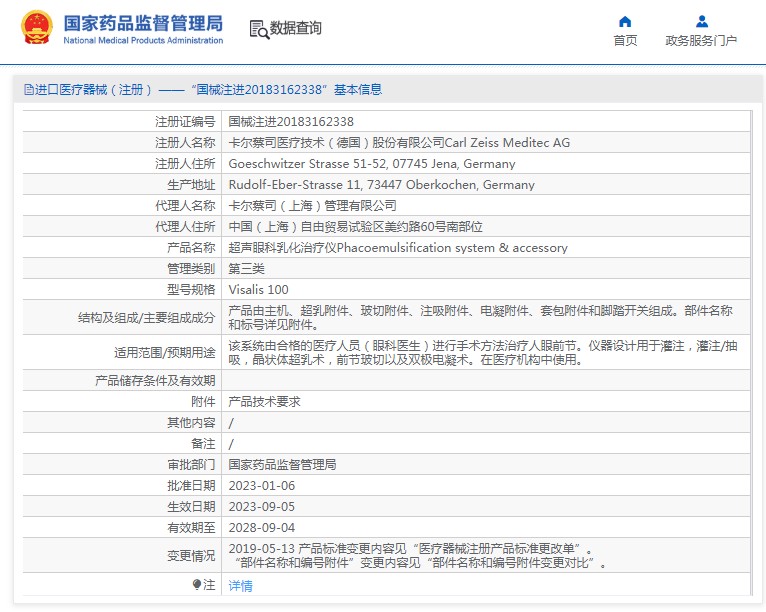The image size is (766, 612).
Task: Click the 第三类 category value
Action: (x=246, y=269)
